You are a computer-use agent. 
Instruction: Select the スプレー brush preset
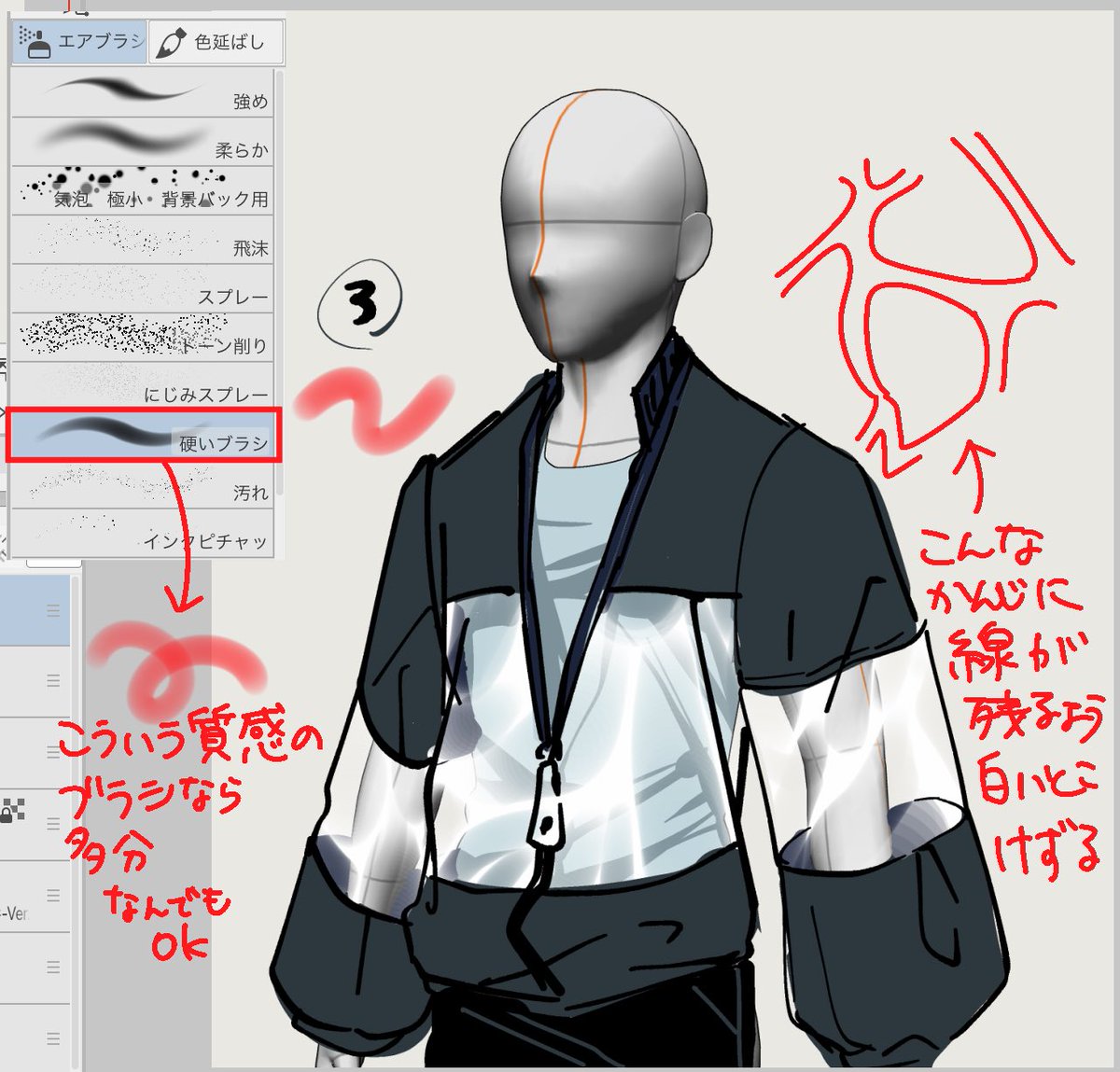tap(142, 288)
